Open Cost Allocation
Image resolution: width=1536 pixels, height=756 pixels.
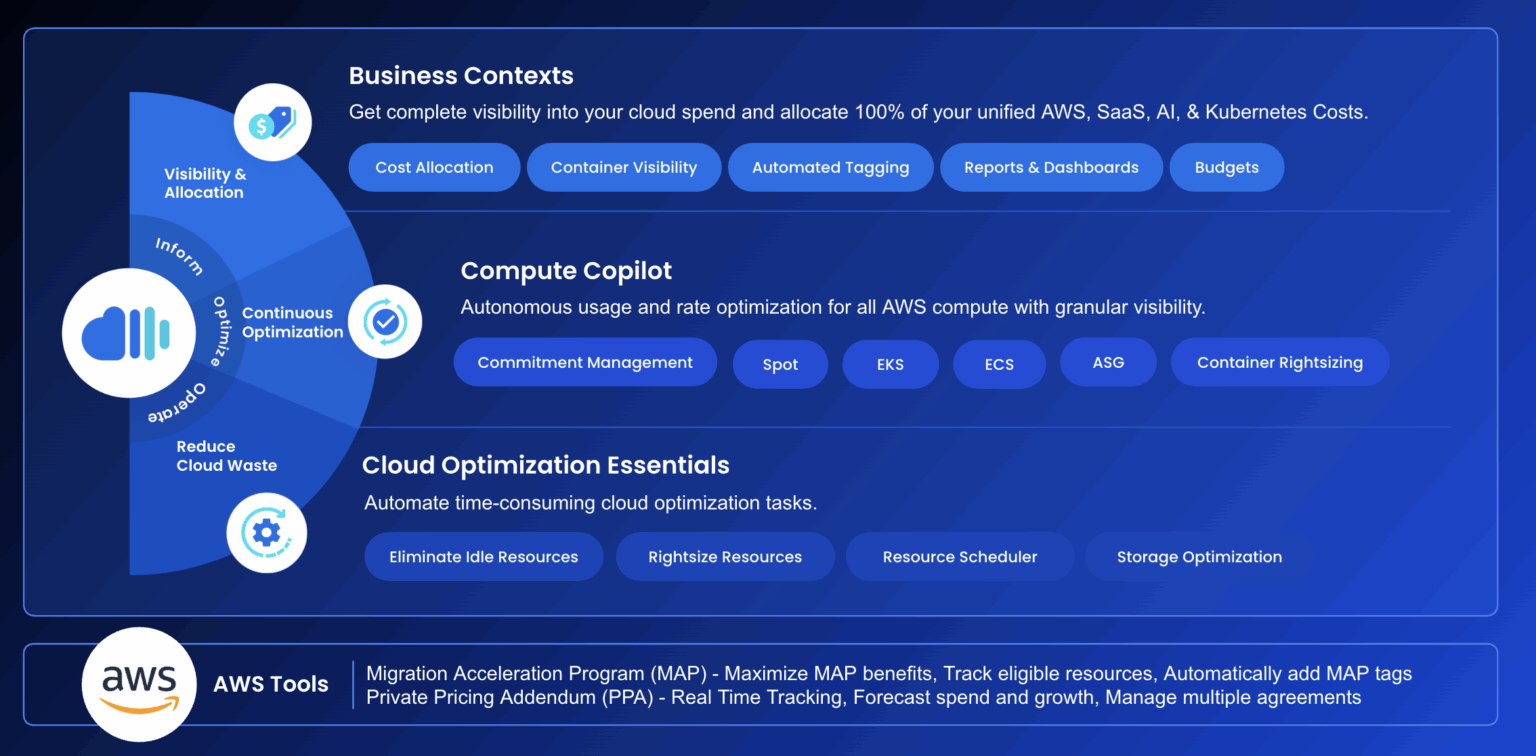(x=433, y=167)
